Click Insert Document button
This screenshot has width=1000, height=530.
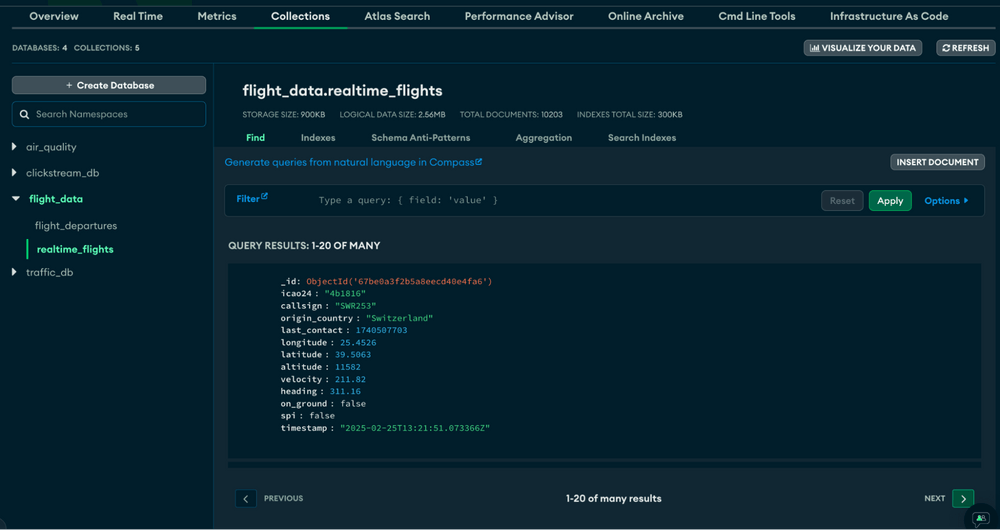tap(938, 162)
